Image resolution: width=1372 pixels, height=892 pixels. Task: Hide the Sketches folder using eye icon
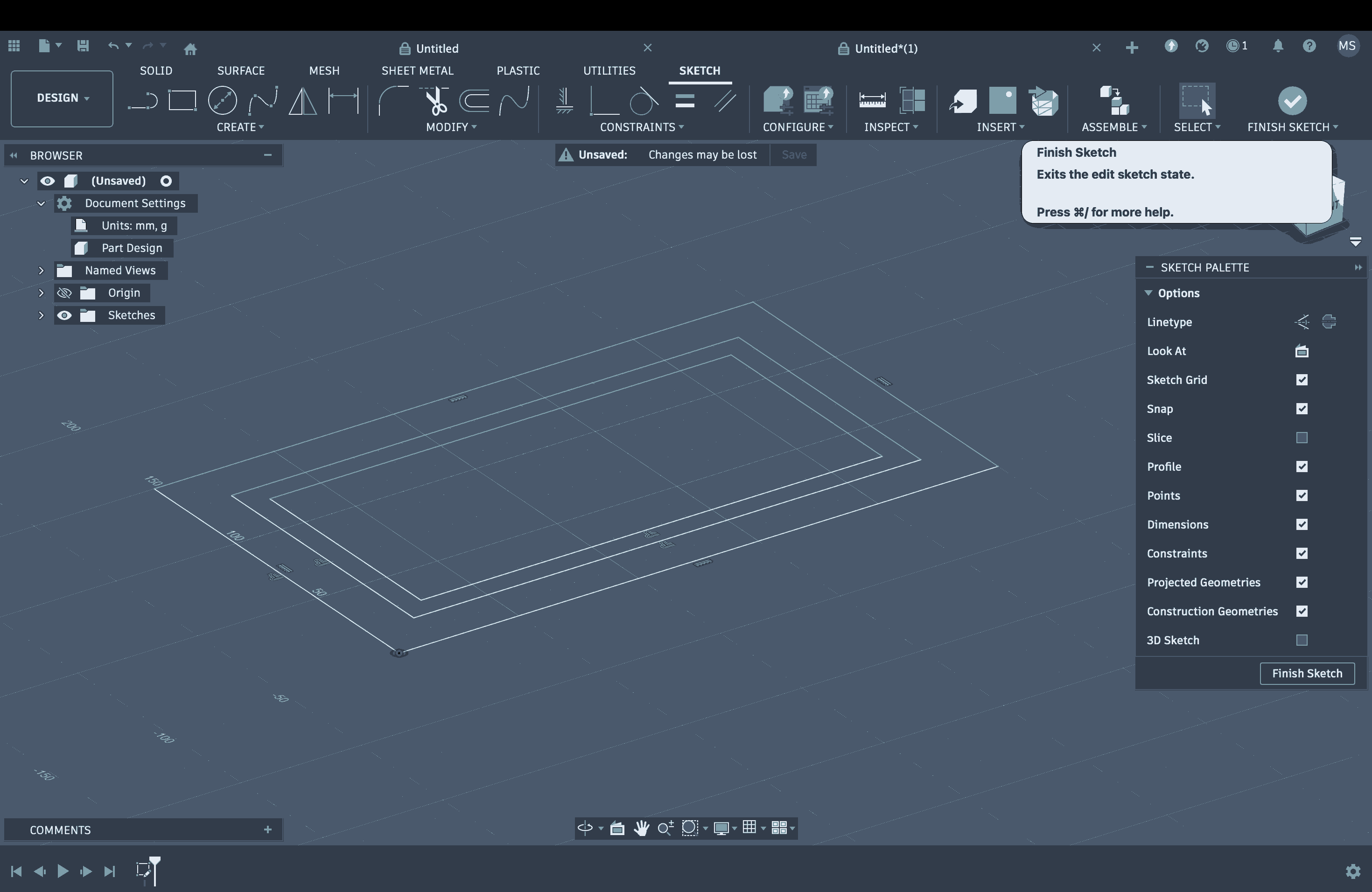[x=64, y=315]
